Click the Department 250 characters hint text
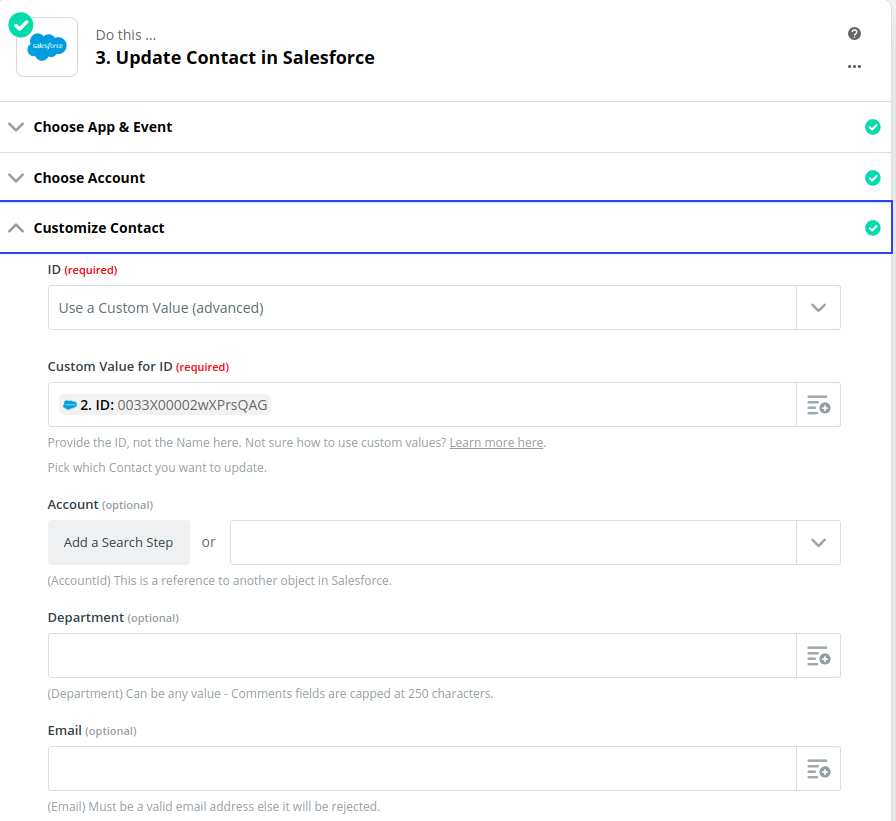 [270, 694]
